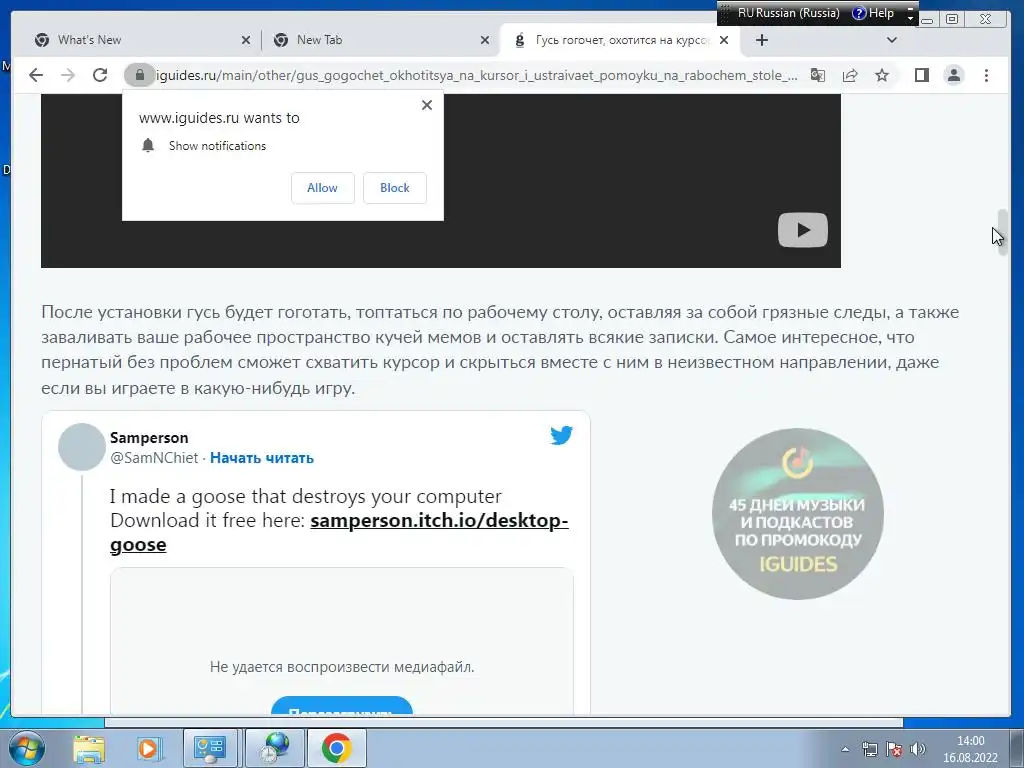Click the horizontal scrollbar at window bottom
1024x768 pixels.
(x=504, y=722)
